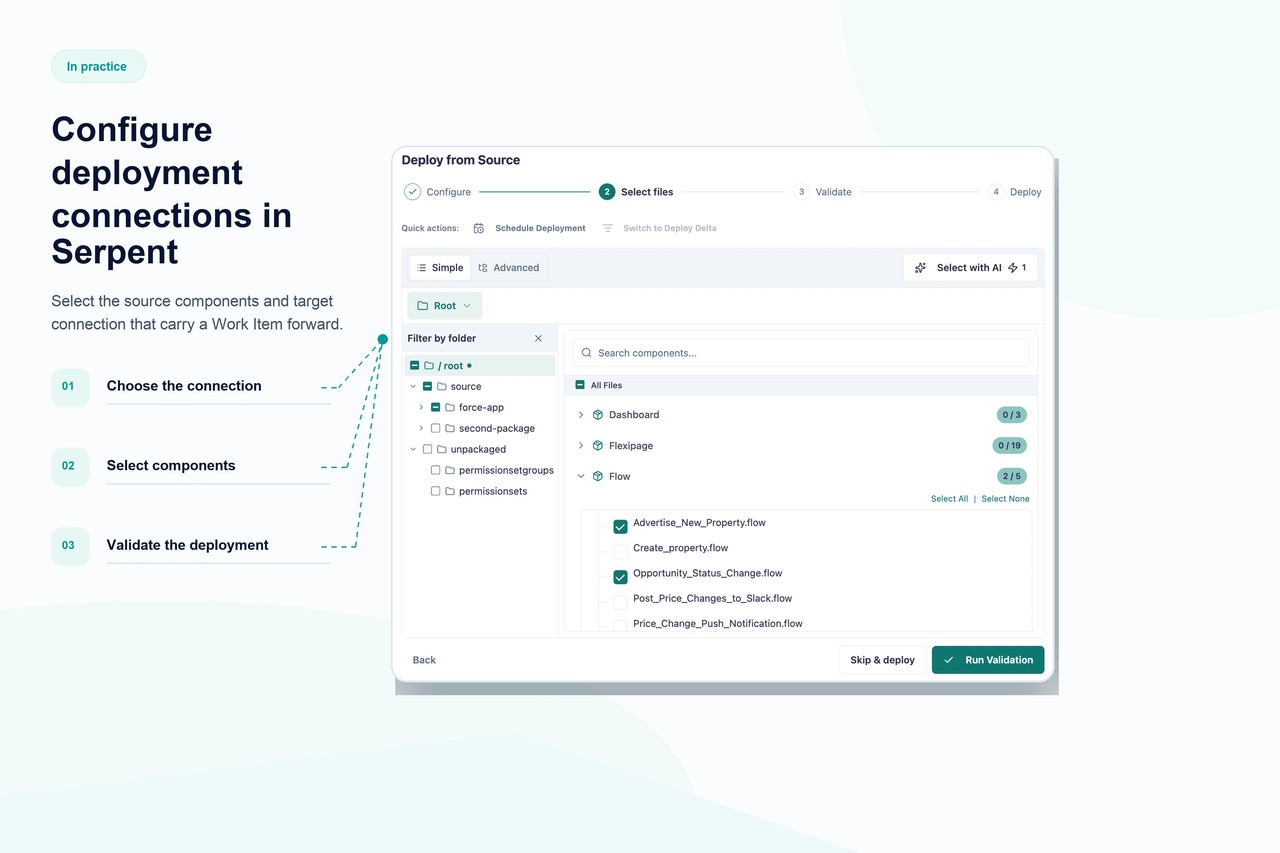Uncheck Opportunity_Status_Change.flow
Image resolution: width=1280 pixels, height=853 pixels.
620,577
